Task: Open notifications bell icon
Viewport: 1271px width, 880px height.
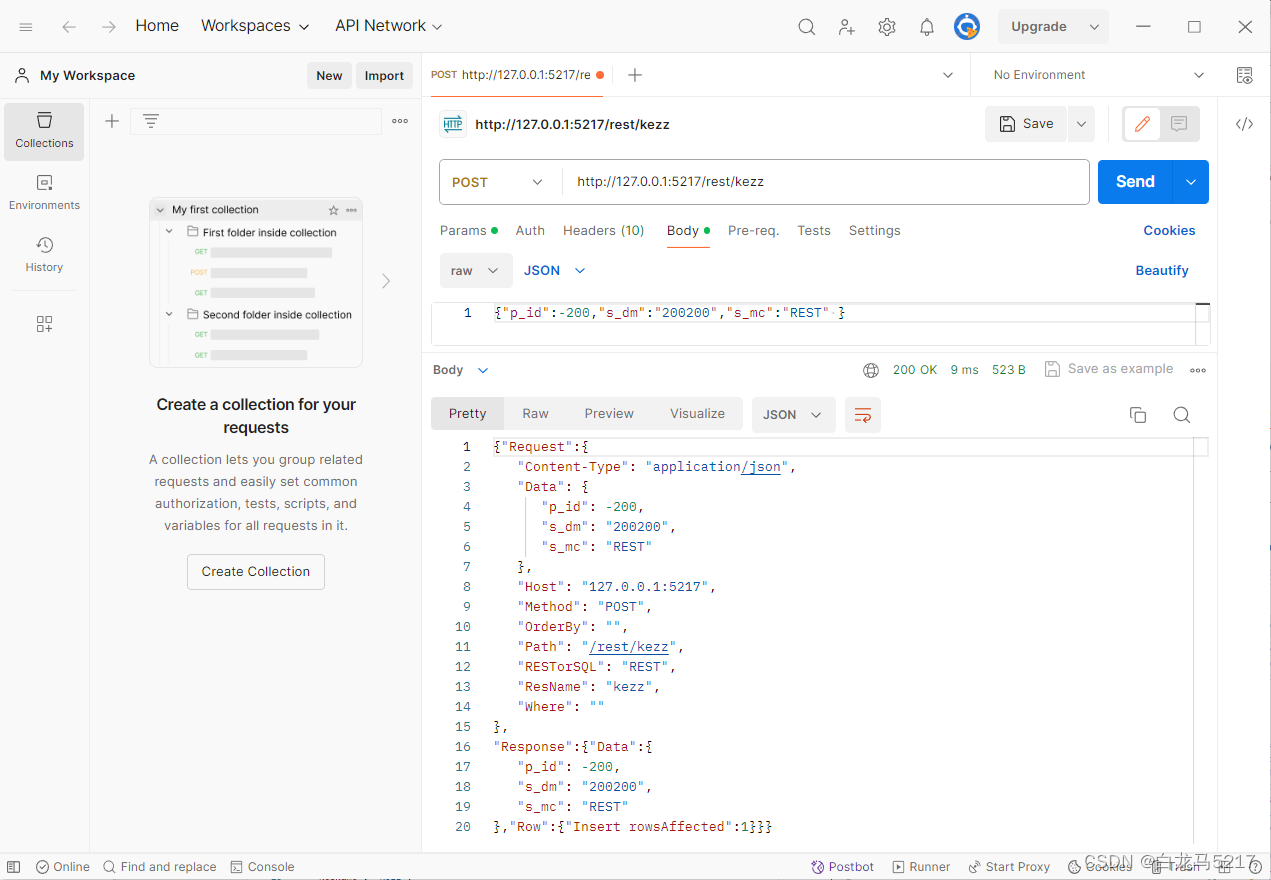Action: click(x=927, y=27)
